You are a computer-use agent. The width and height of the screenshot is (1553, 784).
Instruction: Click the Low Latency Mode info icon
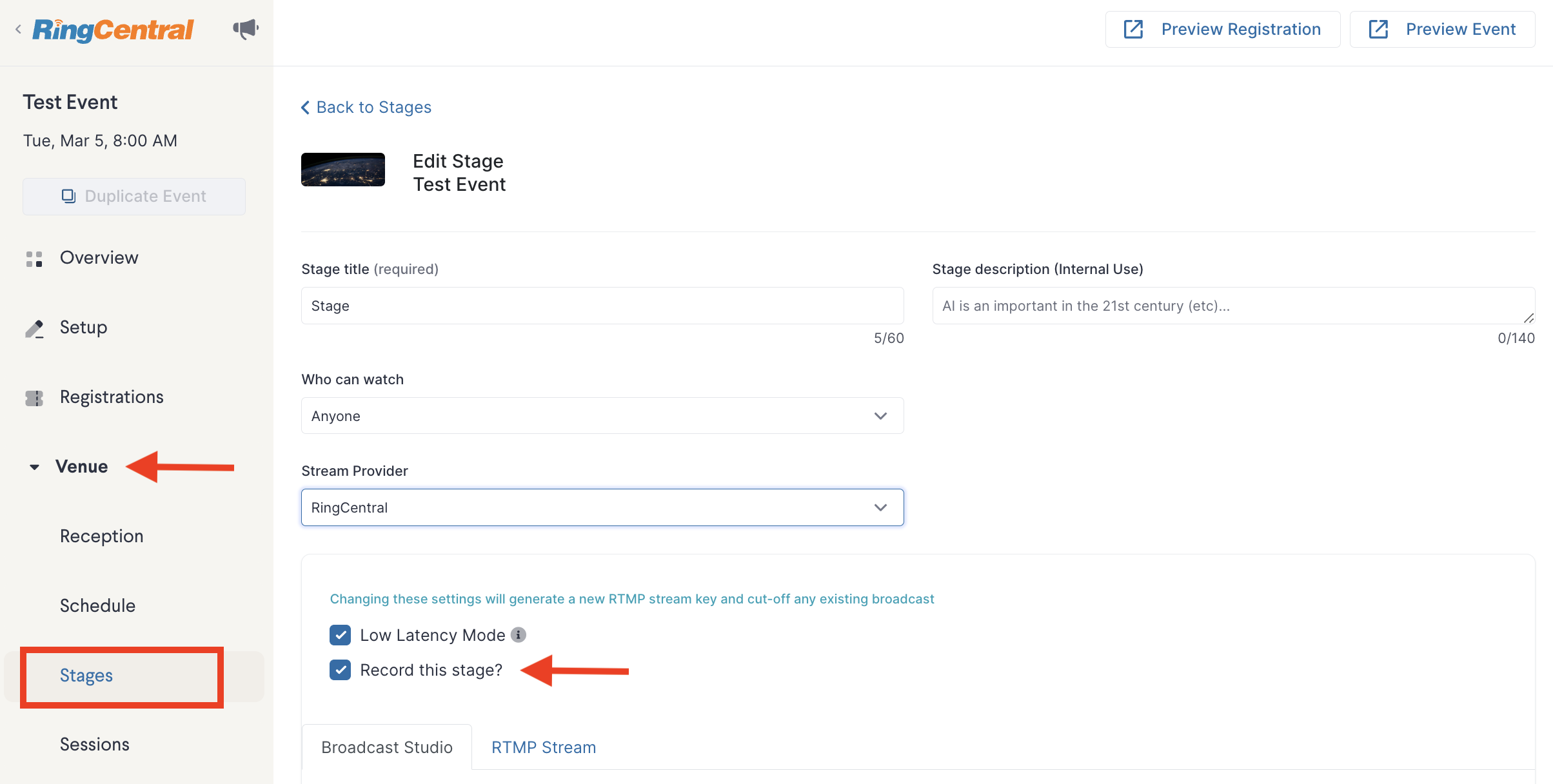pos(519,635)
